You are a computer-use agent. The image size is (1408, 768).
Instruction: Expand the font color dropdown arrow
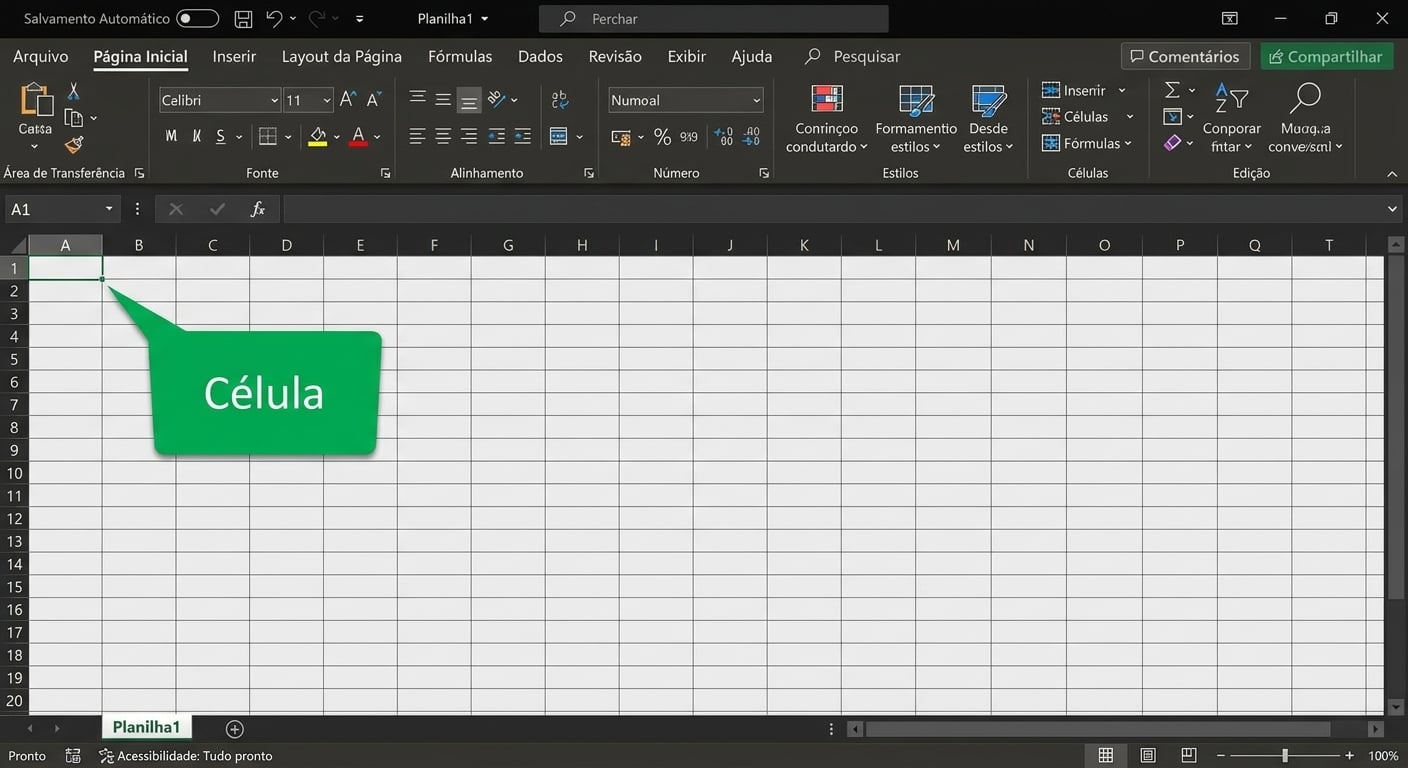point(377,137)
